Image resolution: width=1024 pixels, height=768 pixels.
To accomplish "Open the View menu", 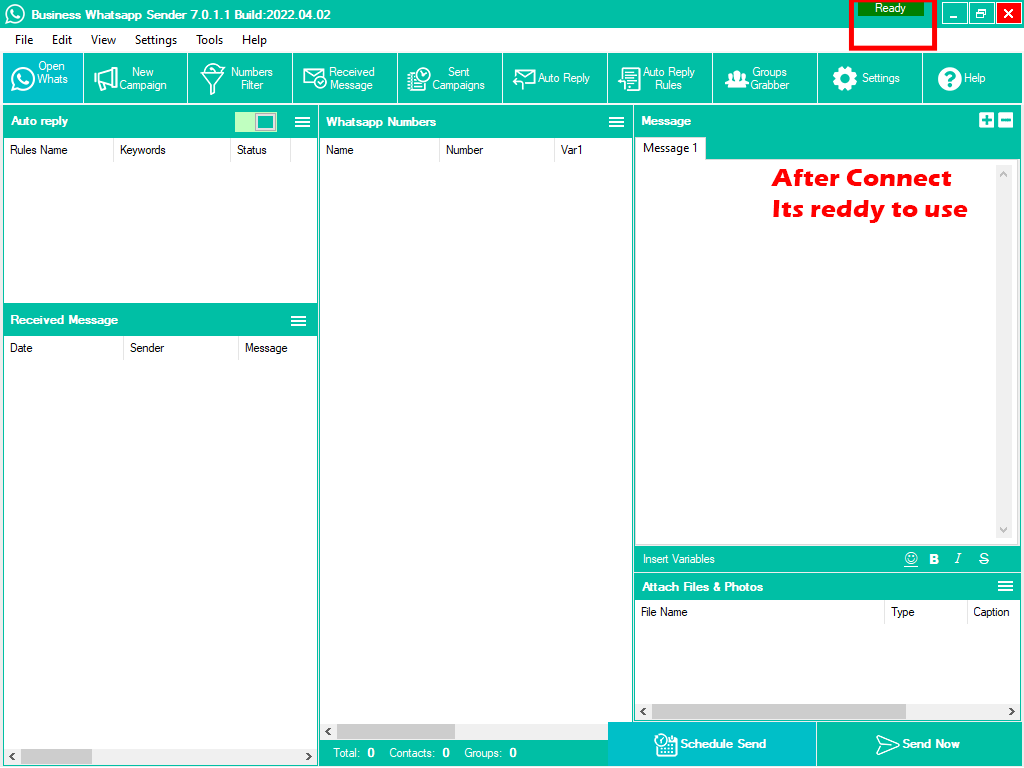I will coord(103,40).
